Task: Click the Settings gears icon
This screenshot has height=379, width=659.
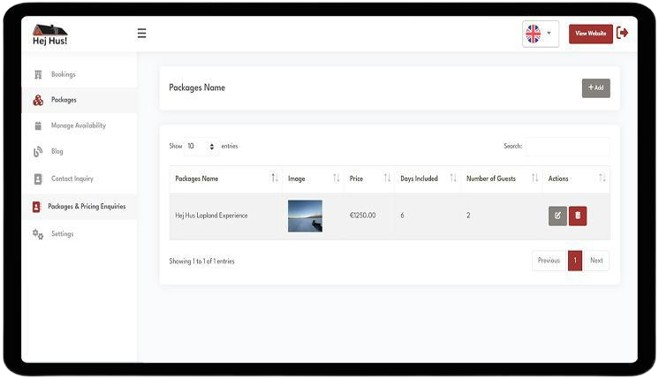Action: [x=38, y=234]
